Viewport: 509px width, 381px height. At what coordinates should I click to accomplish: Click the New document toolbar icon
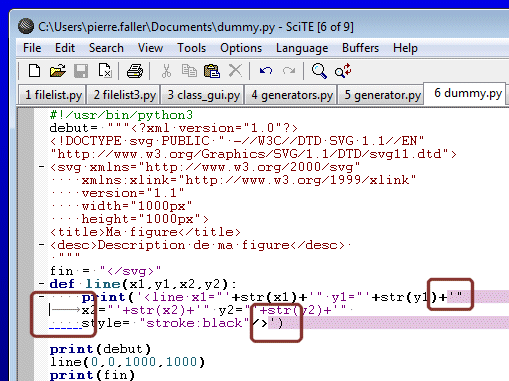34,71
